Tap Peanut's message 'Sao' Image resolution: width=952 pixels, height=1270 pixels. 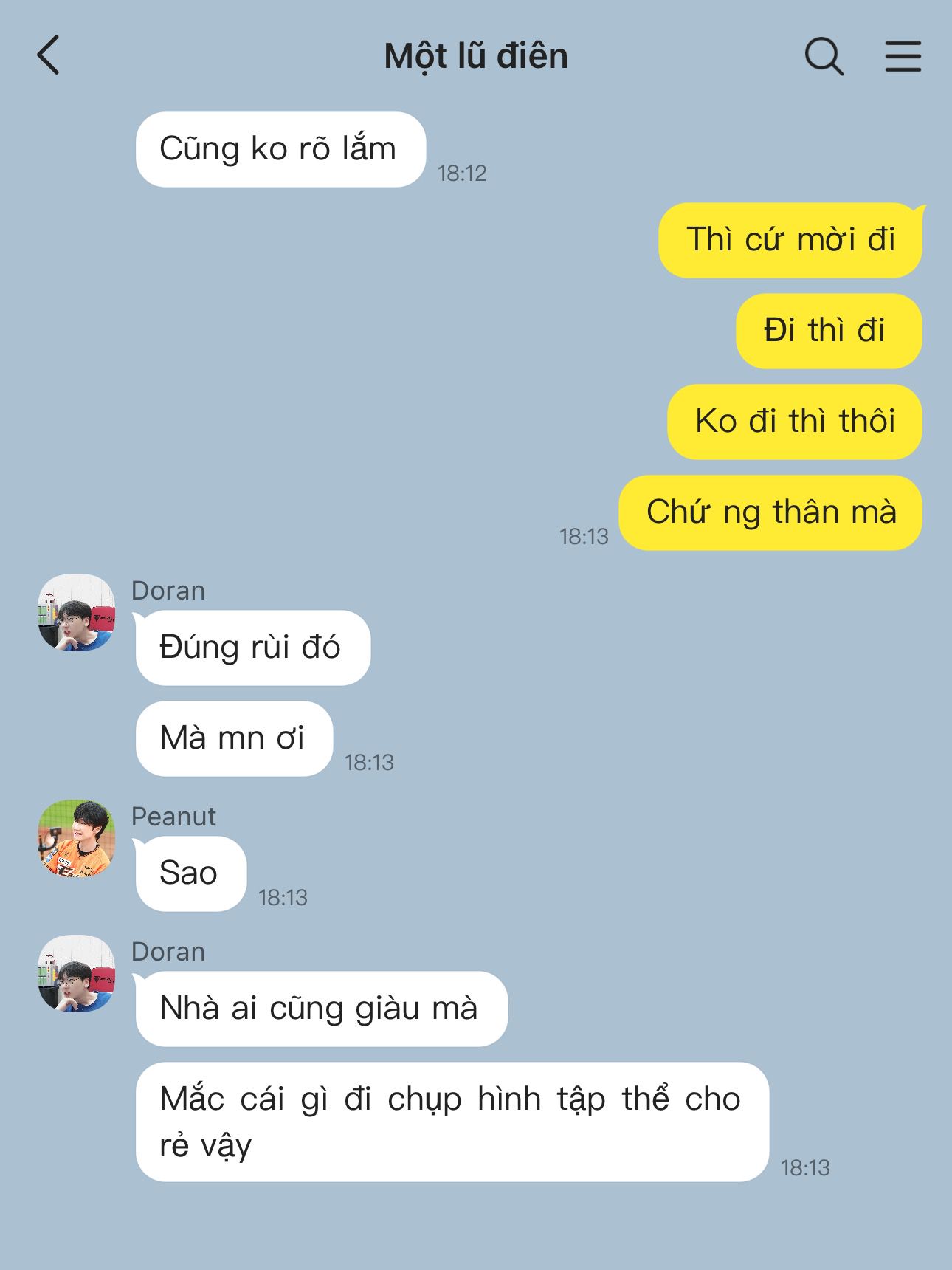coord(190,873)
